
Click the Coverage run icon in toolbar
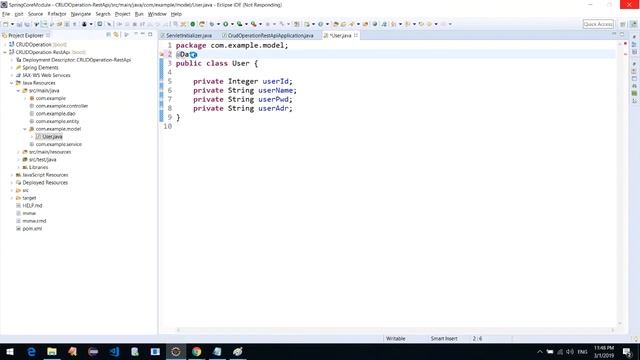(x=240, y=24)
